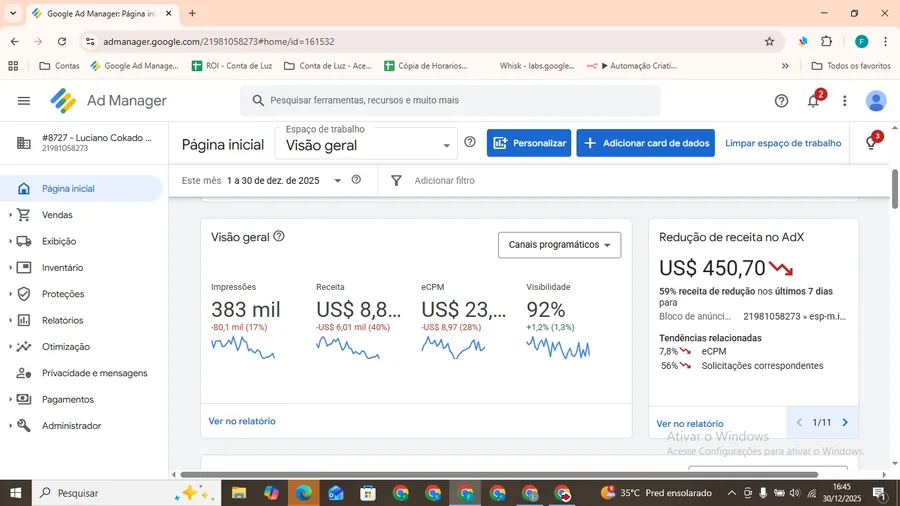Click the eCPM sparkline chart
Image resolution: width=900 pixels, height=506 pixels.
tap(453, 347)
